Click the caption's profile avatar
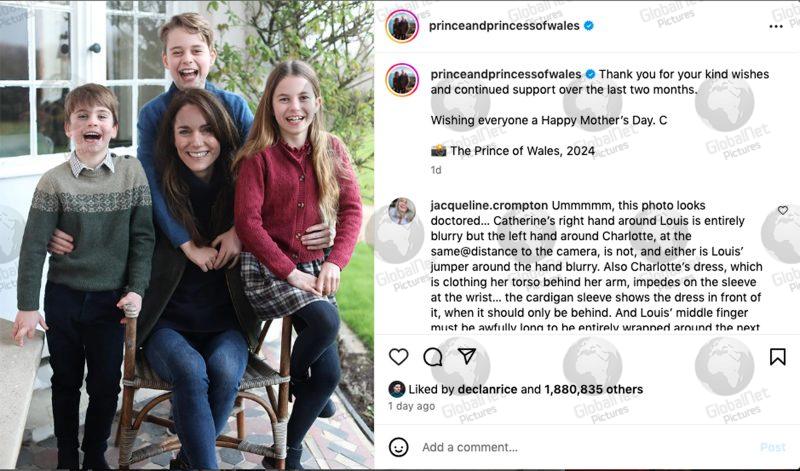This screenshot has height=471, width=800. [x=403, y=80]
